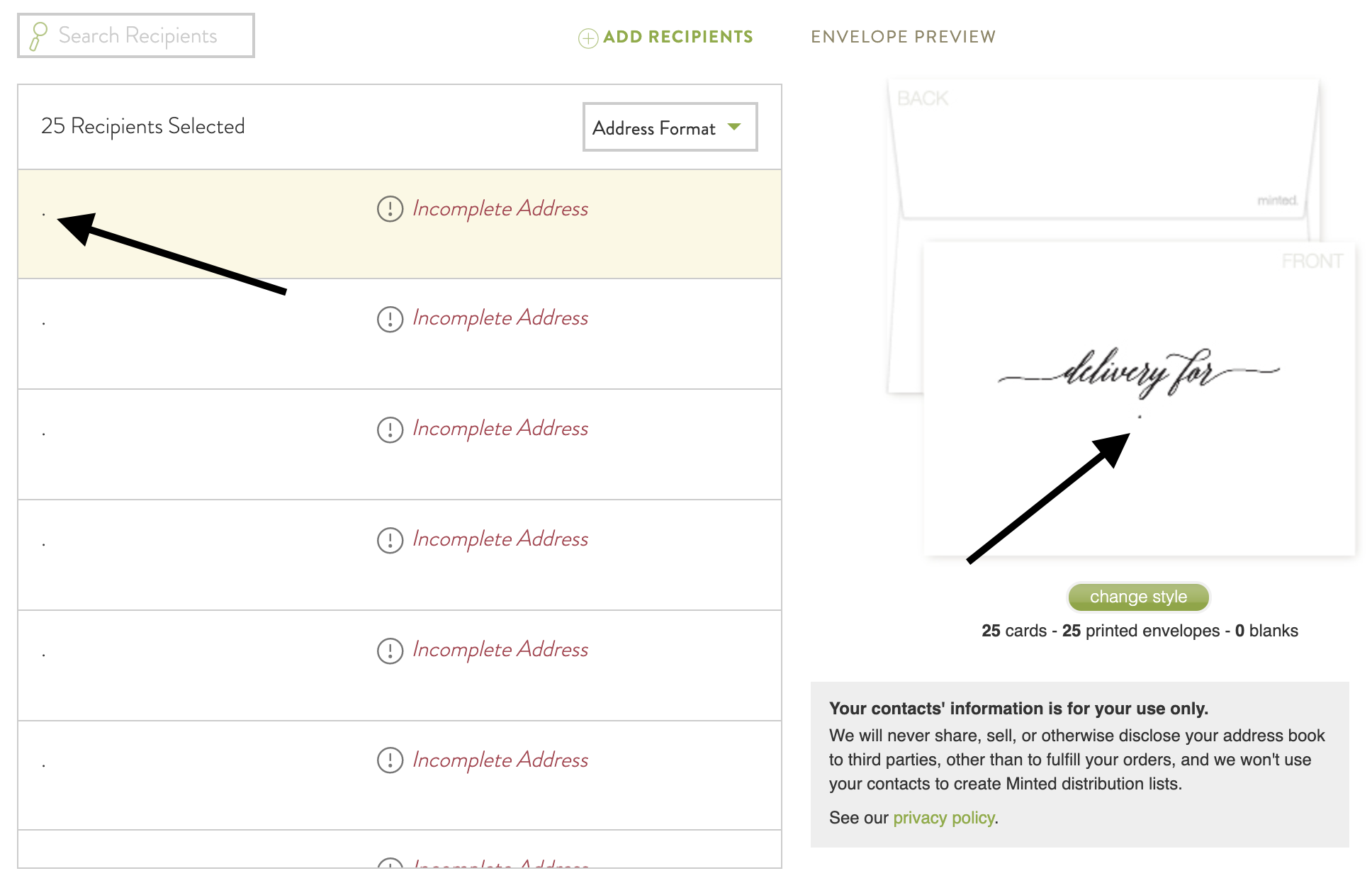Viewport: 1372px width, 883px height.
Task: Click the partially visible last row's Incomplete Address
Action: (x=500, y=862)
